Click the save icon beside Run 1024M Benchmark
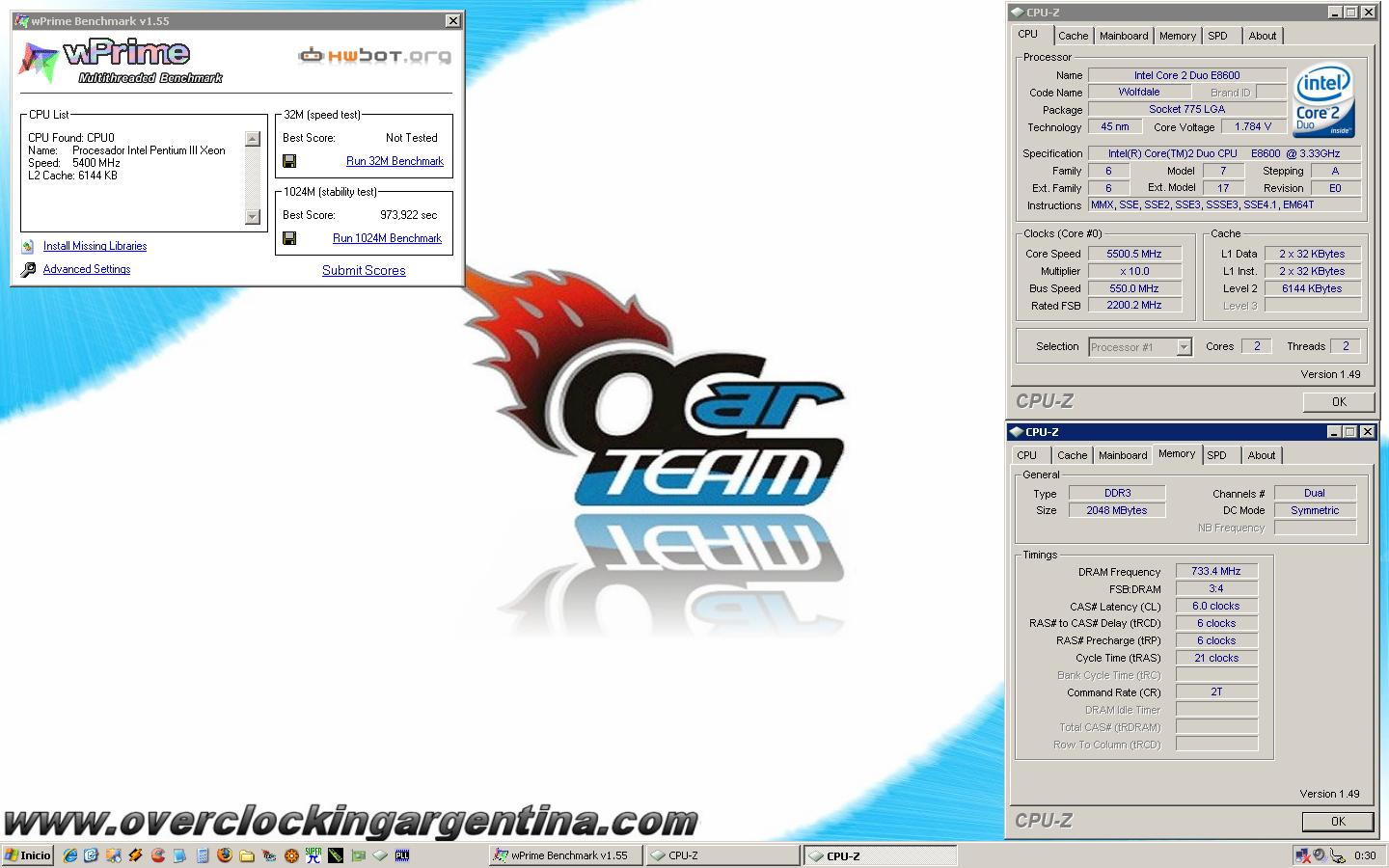 tap(289, 238)
